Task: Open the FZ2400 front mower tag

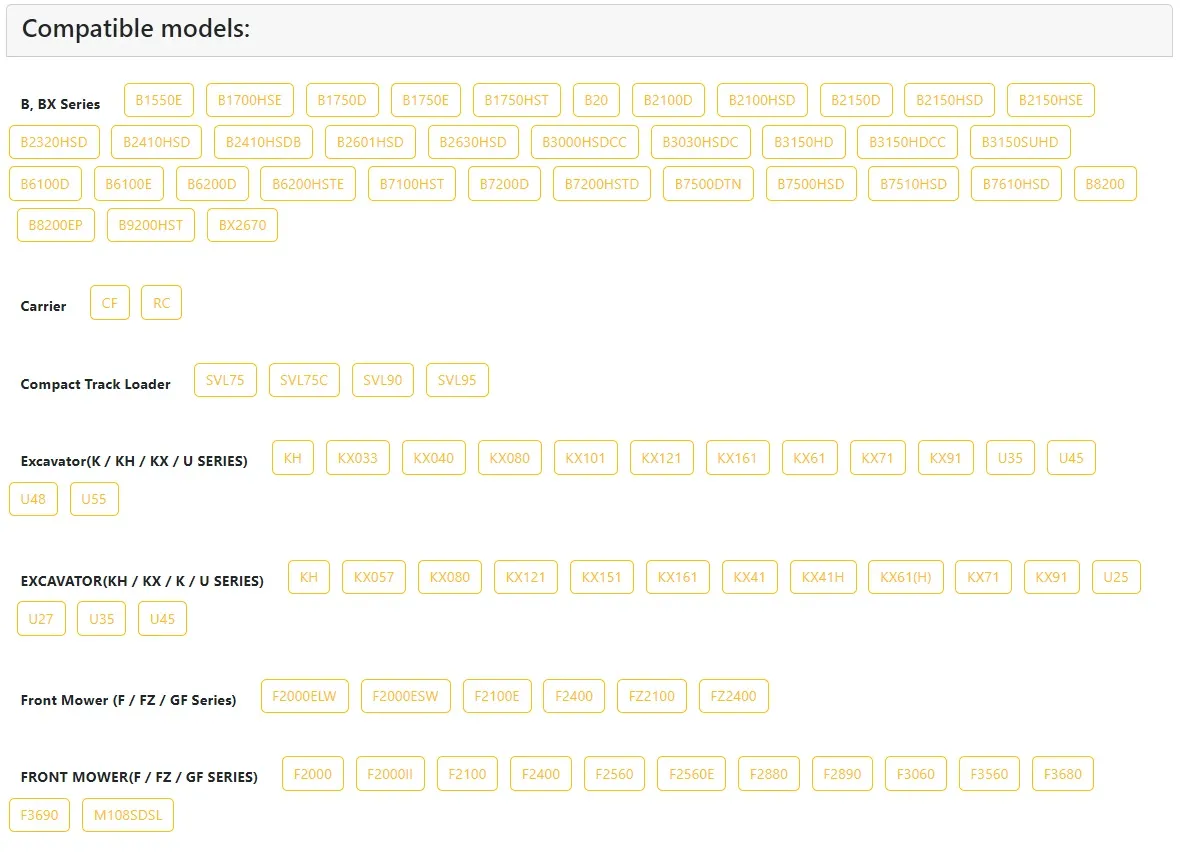Action: (x=734, y=696)
